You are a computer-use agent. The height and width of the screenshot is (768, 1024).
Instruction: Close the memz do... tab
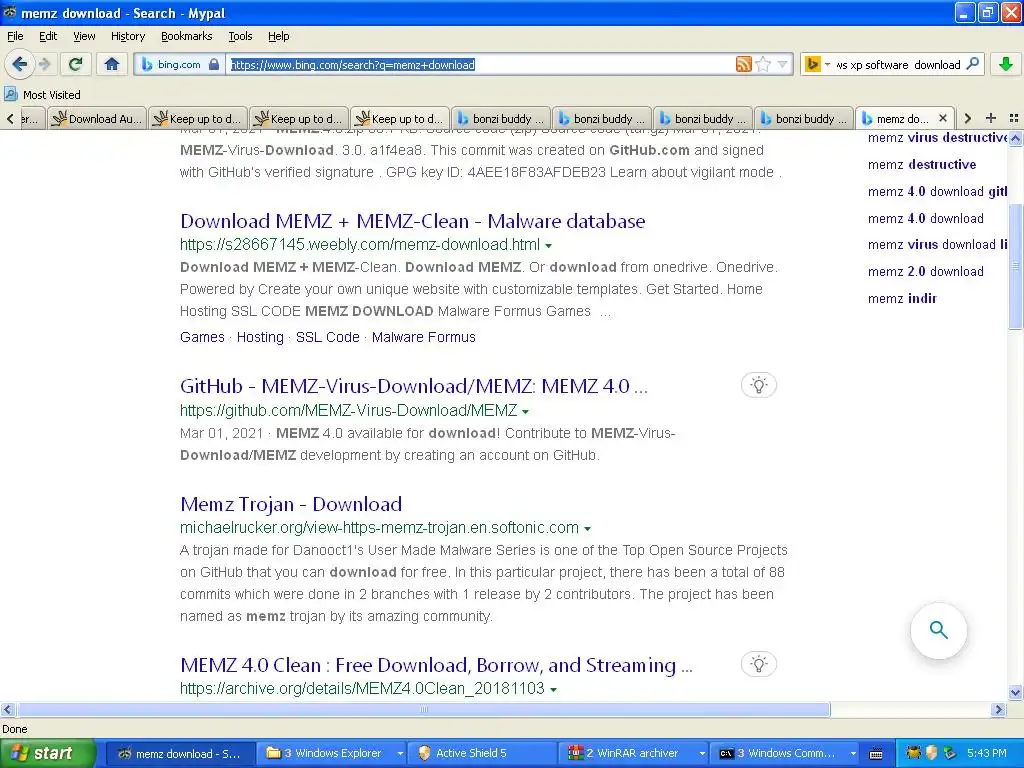click(942, 118)
